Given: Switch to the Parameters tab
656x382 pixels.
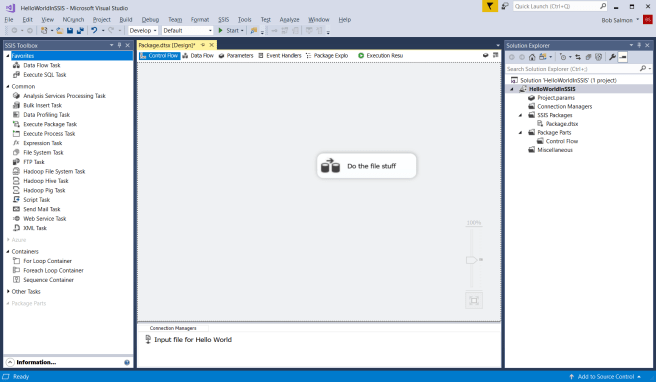Looking at the screenshot, I should [x=236, y=55].
